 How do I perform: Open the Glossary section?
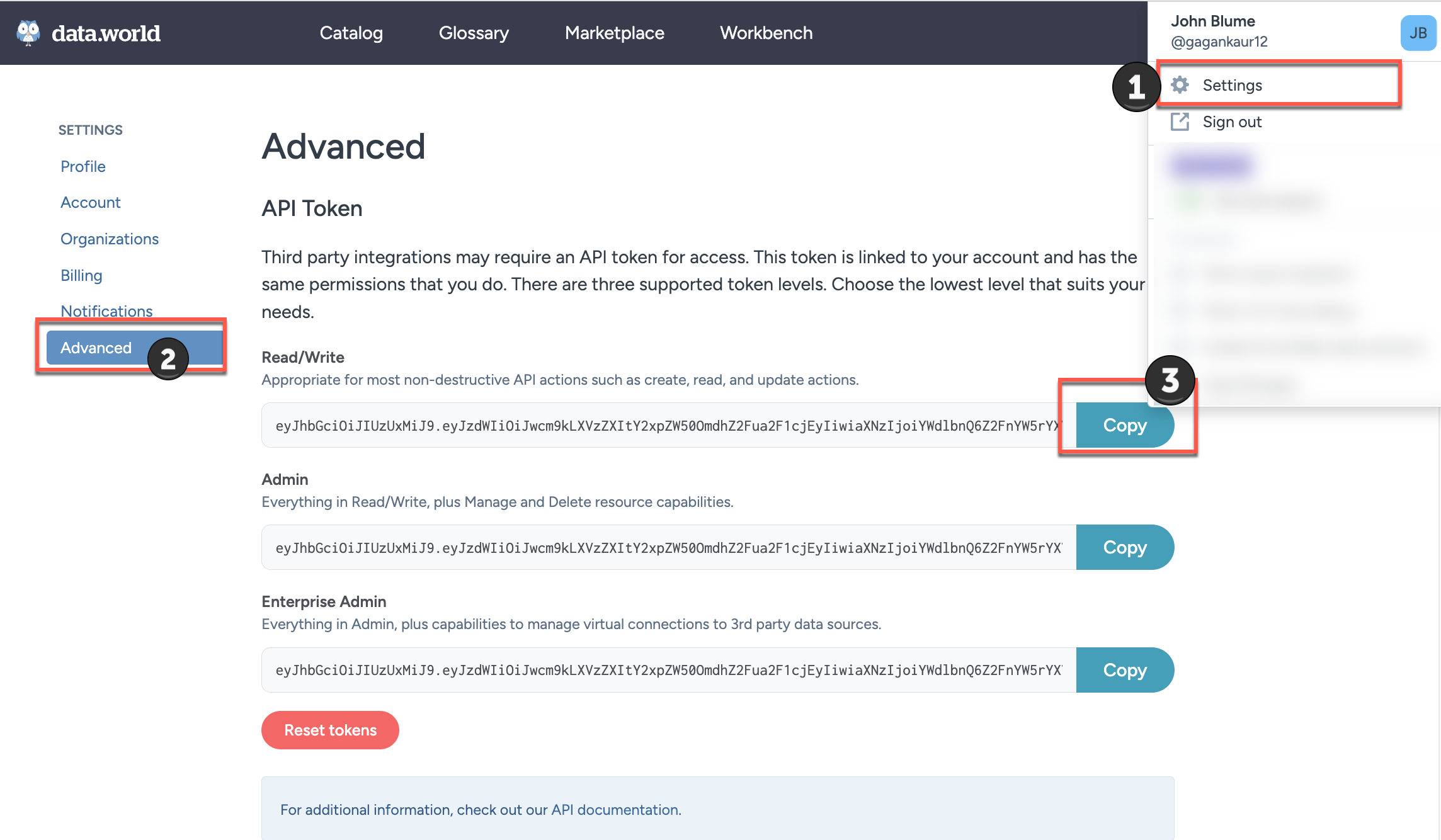point(474,33)
